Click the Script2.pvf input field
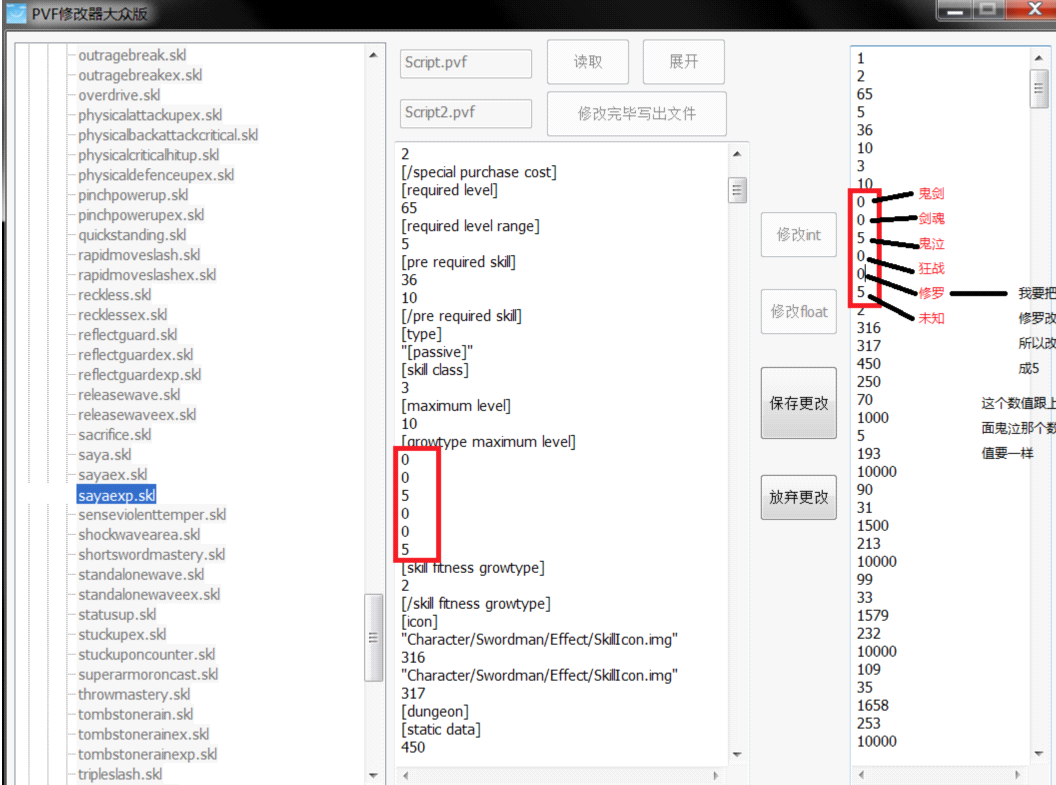The height and width of the screenshot is (785, 1056). pyautogui.click(x=465, y=113)
